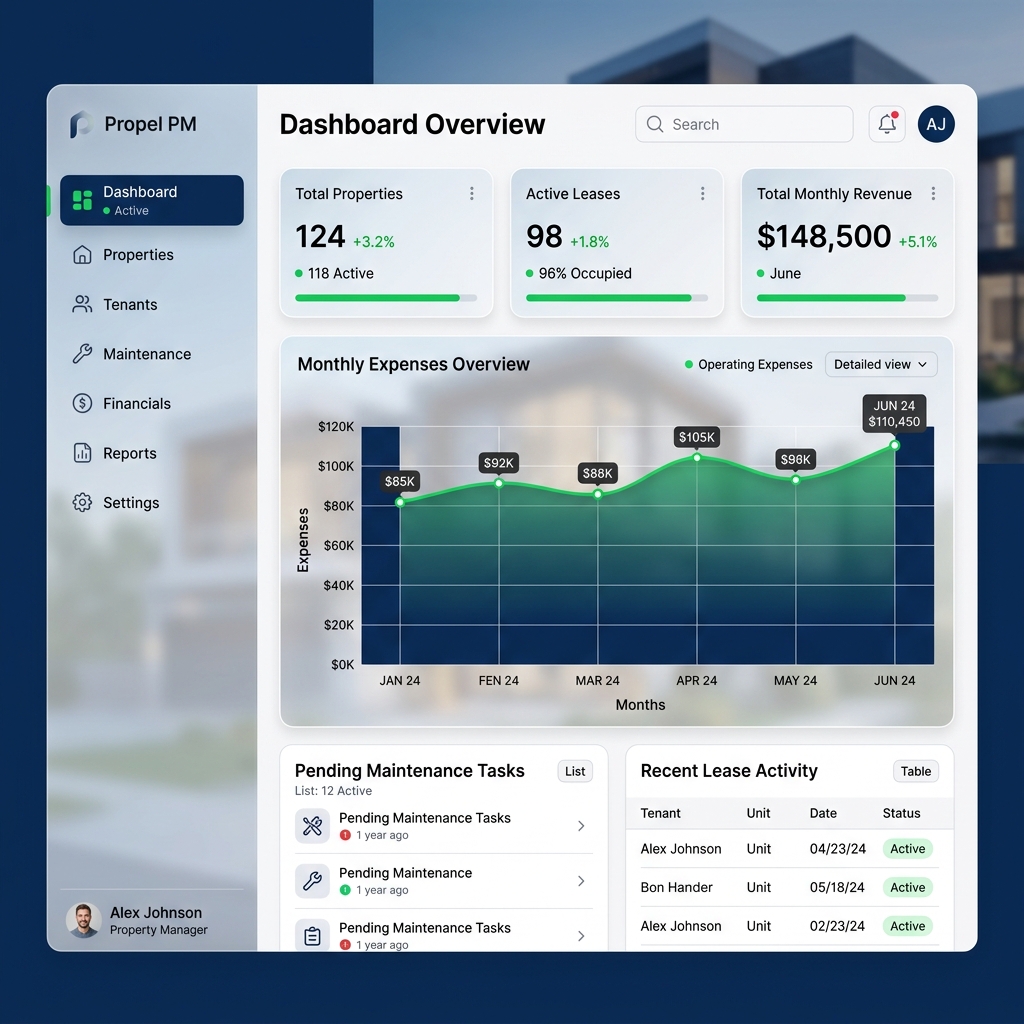Viewport: 1024px width, 1024px height.
Task: Click the Tenants people icon
Action: click(x=82, y=304)
